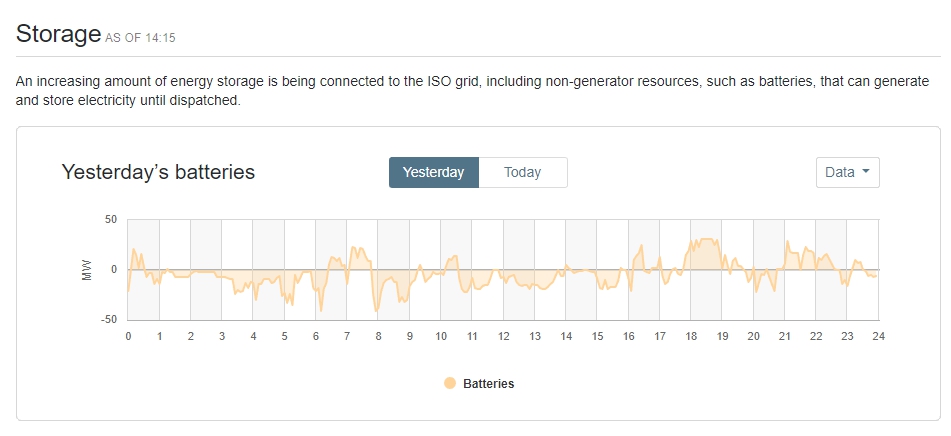This screenshot has height=436, width=951.
Task: Click the -50 label on y-axis
Action: pos(109,320)
